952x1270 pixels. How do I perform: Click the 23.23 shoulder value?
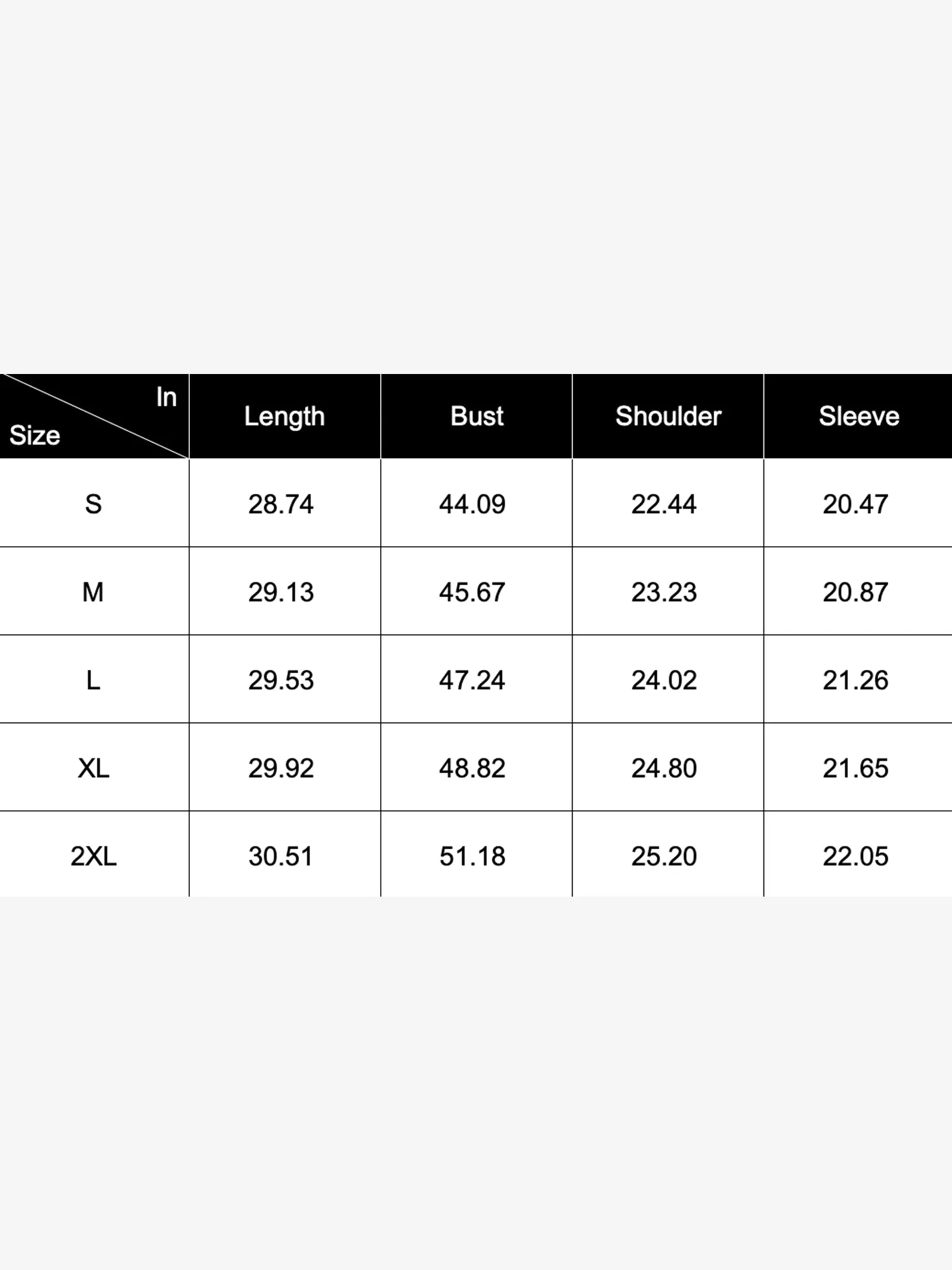coord(664,592)
